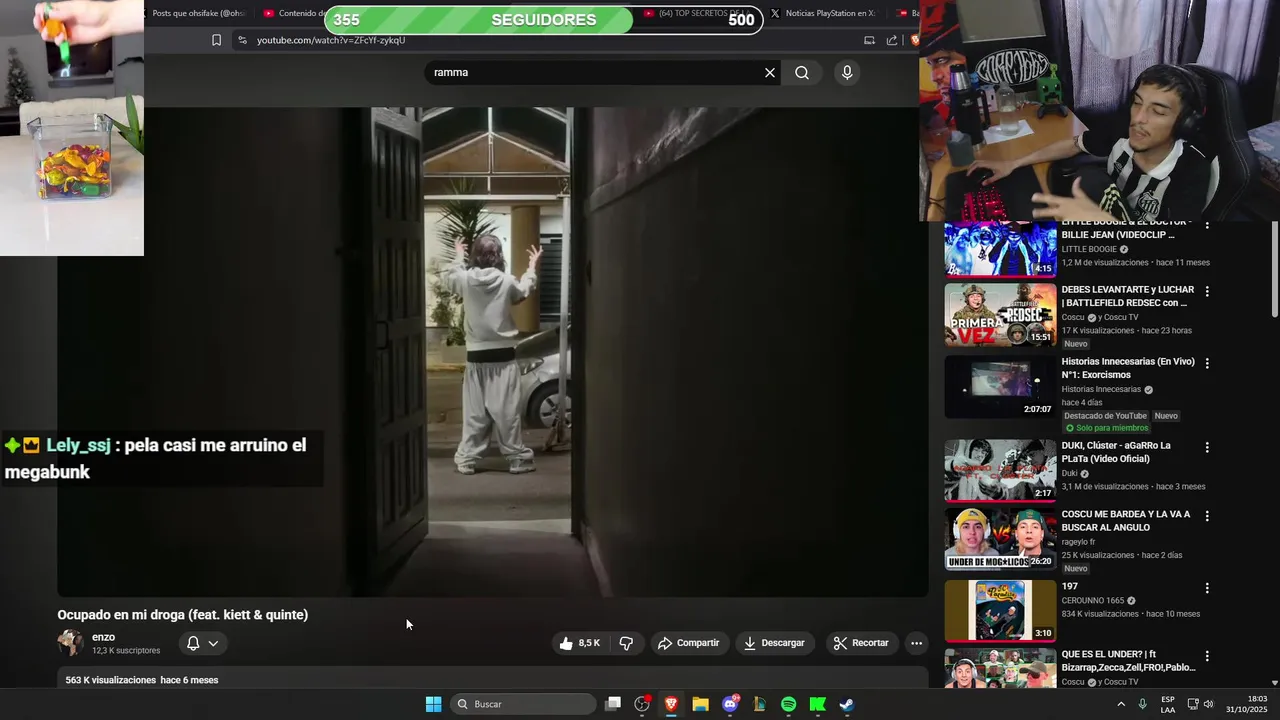
Task: Open enzo channel avatar
Action: [x=70, y=643]
